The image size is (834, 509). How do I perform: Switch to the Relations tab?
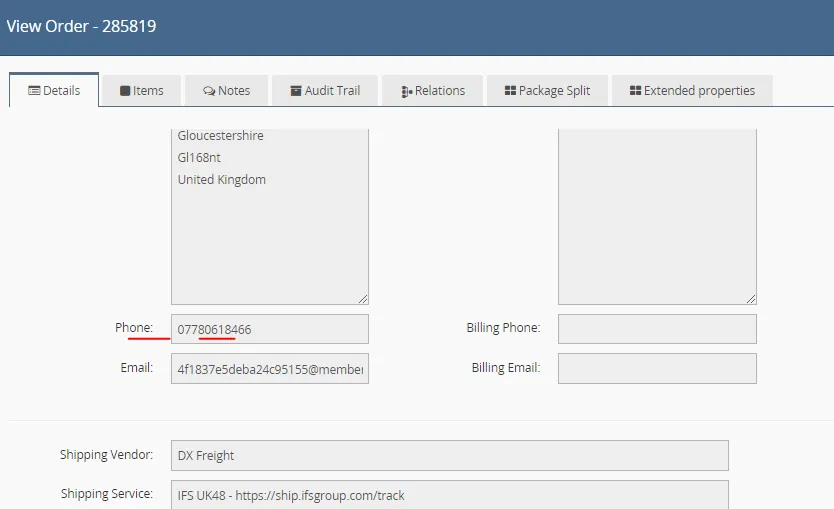click(x=432, y=91)
